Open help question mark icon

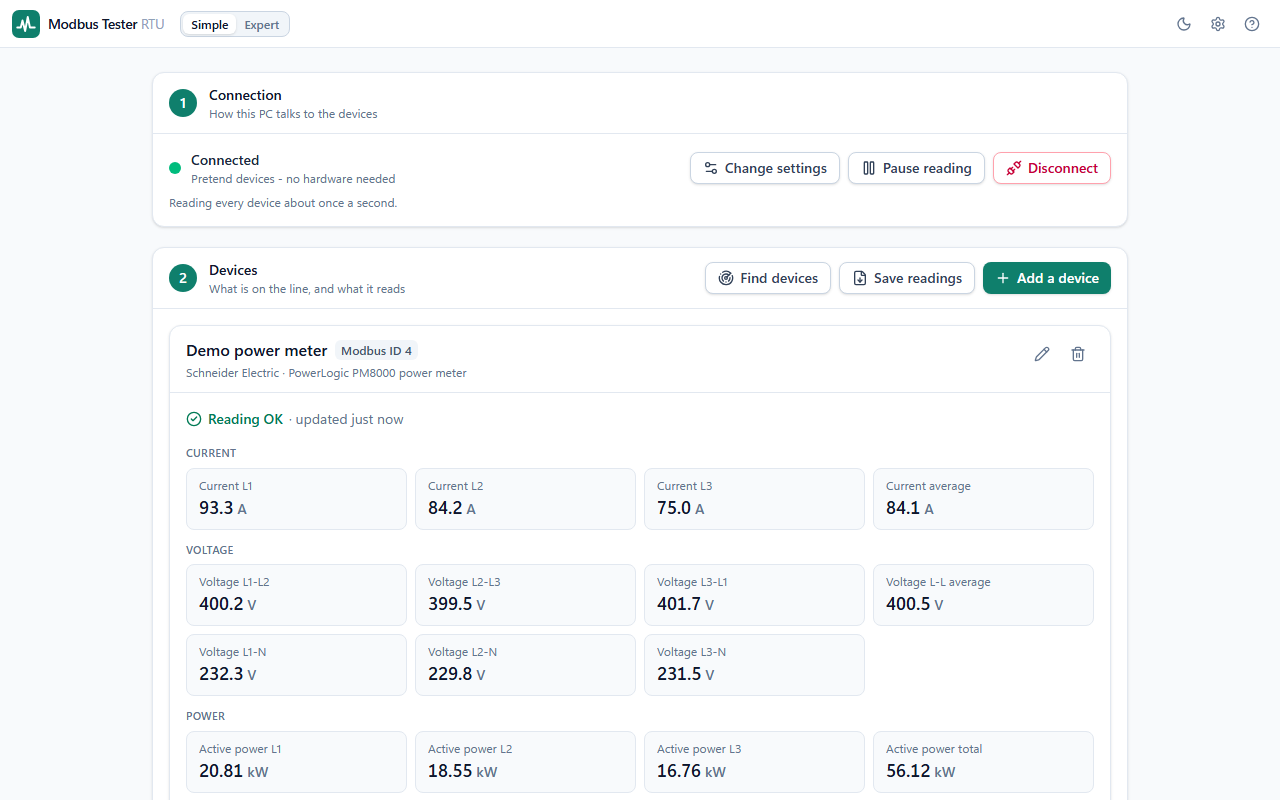point(1252,24)
